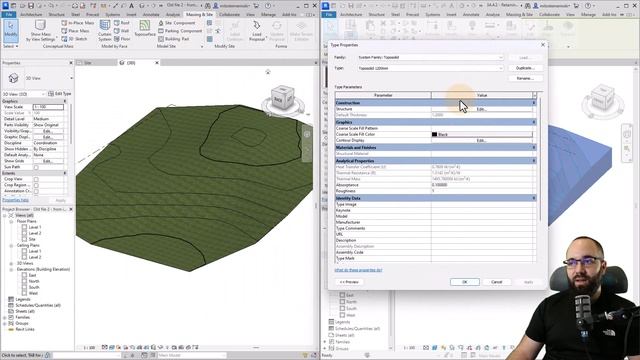Open the Architecture ribbon tab

click(x=31, y=14)
